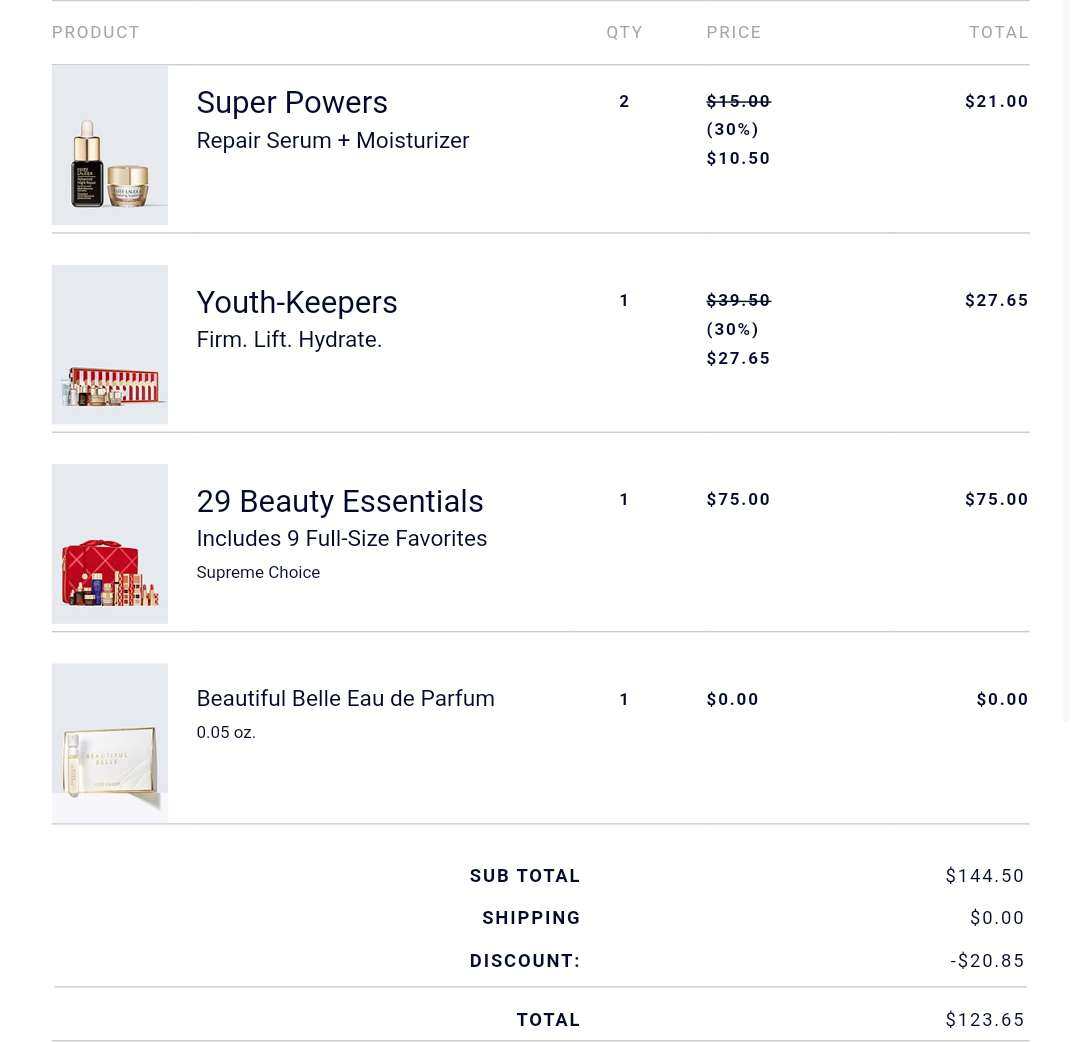Screen dimensions: 1080x1042
Task: Click the -$20.85 discount amount
Action: click(987, 961)
